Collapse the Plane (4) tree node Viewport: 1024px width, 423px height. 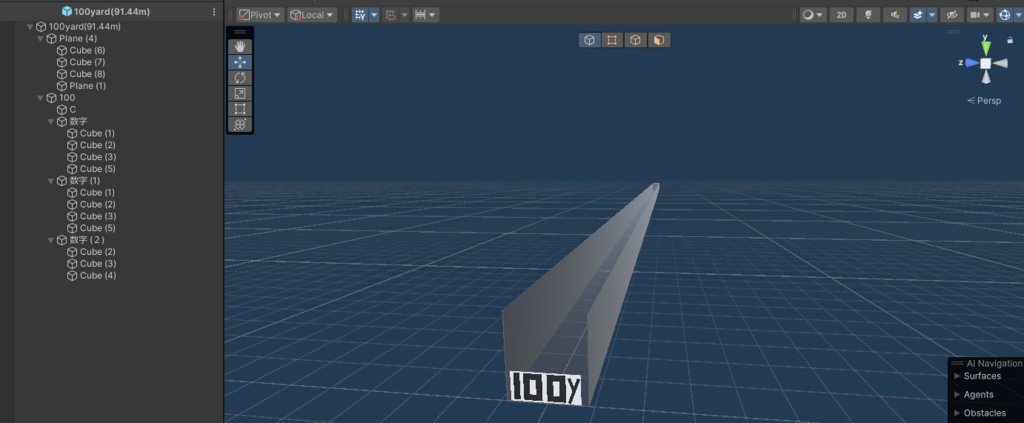(40, 39)
